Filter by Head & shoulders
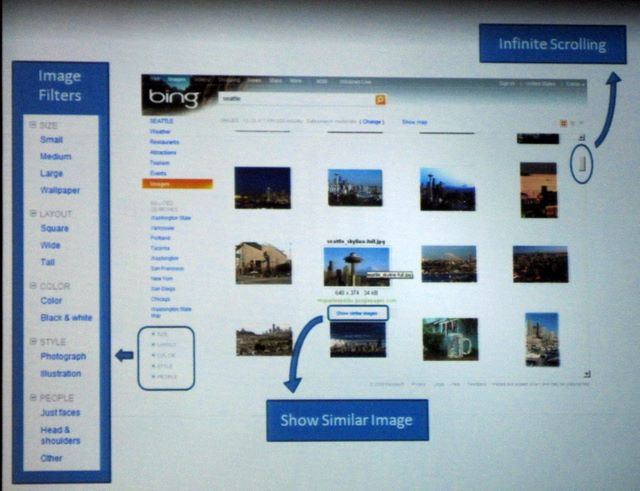 61,433
